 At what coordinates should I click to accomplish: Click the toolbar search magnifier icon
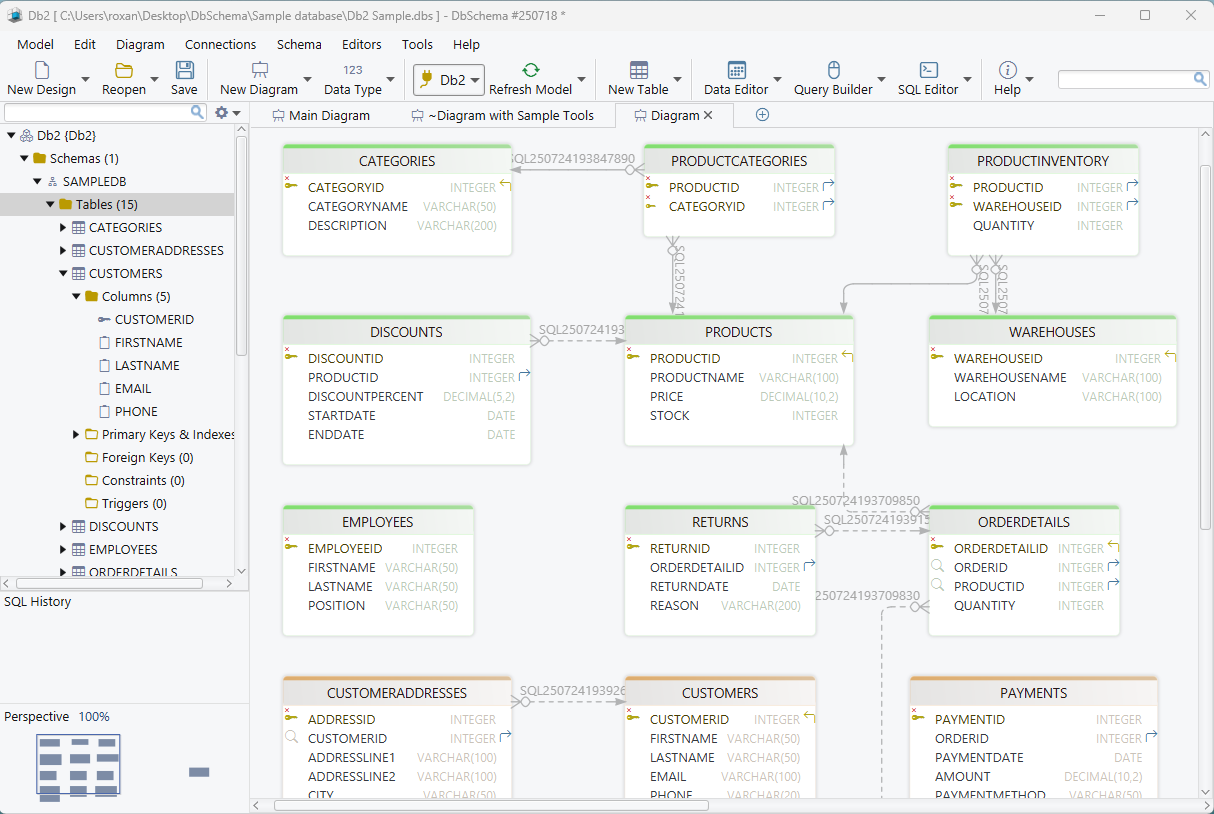pyautogui.click(x=1200, y=79)
